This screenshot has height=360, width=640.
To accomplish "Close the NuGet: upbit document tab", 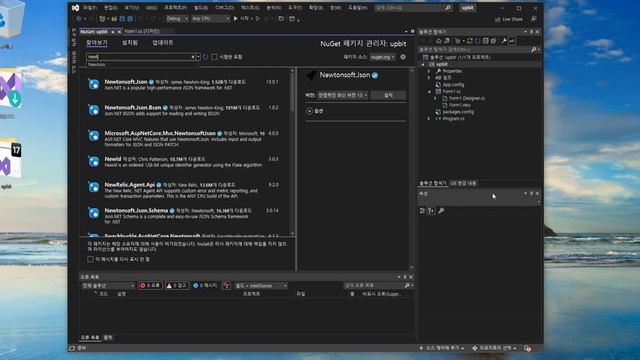I will tap(119, 31).
